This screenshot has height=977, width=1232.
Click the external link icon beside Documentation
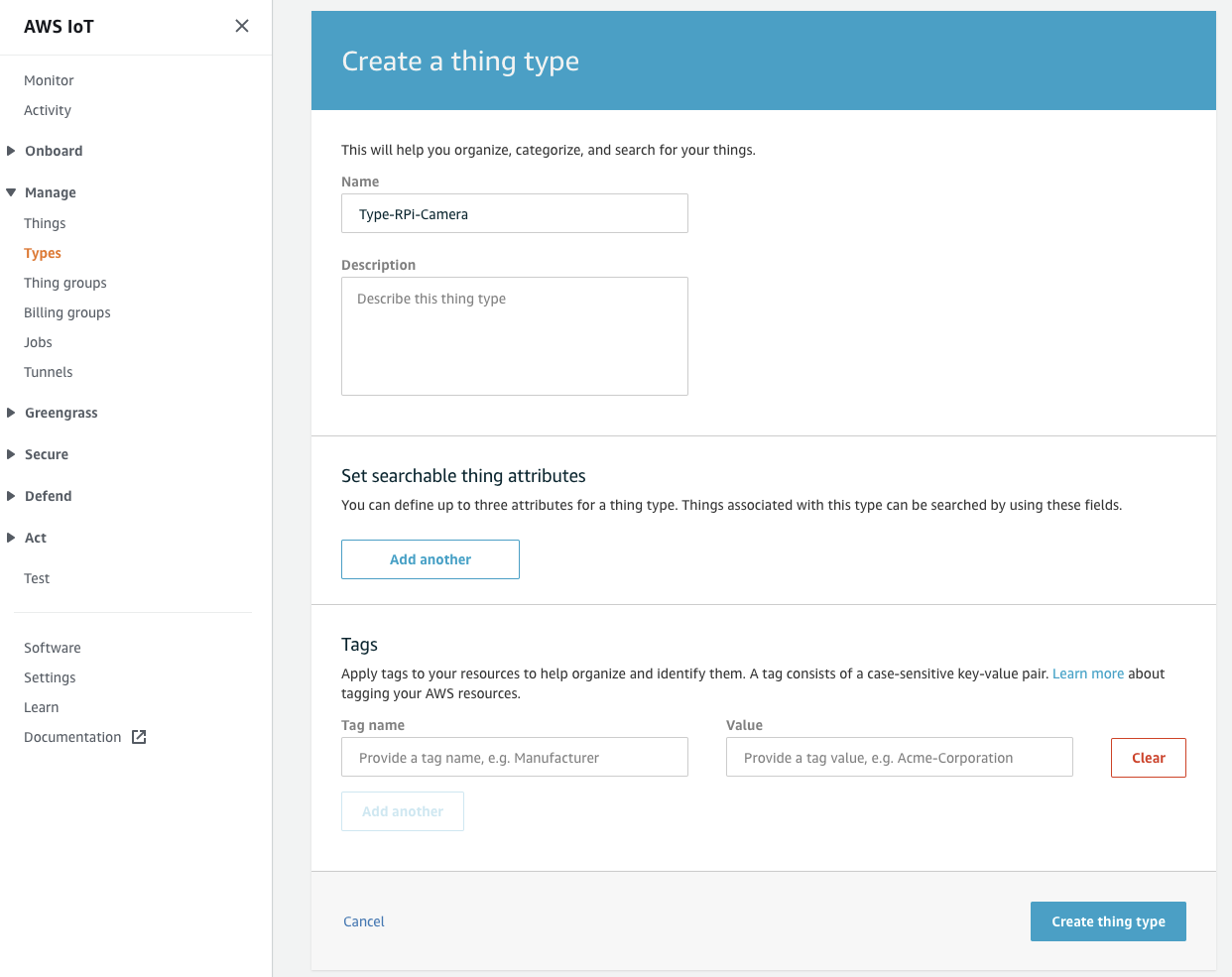[139, 737]
